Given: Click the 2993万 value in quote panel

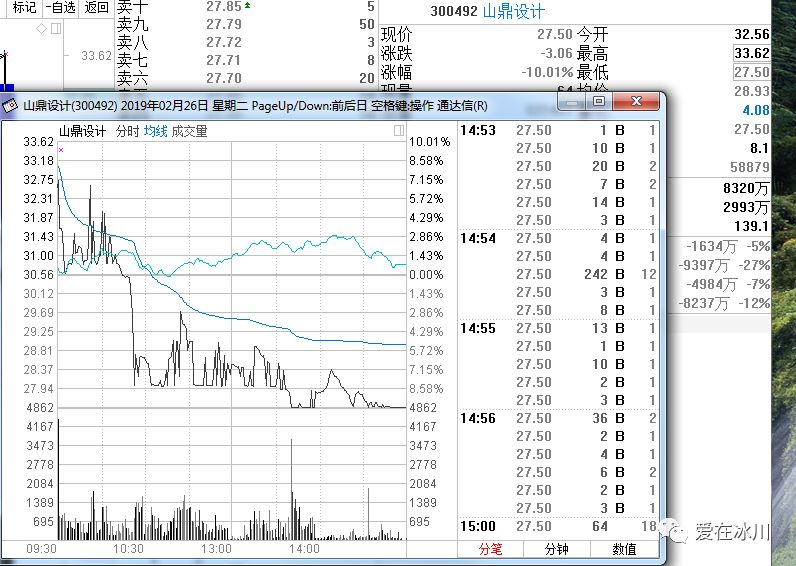Looking at the screenshot, I should [746, 207].
